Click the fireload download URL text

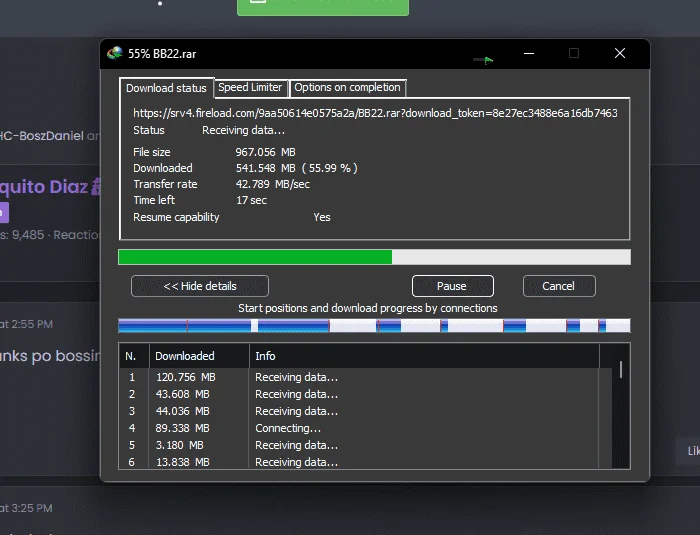pos(375,113)
